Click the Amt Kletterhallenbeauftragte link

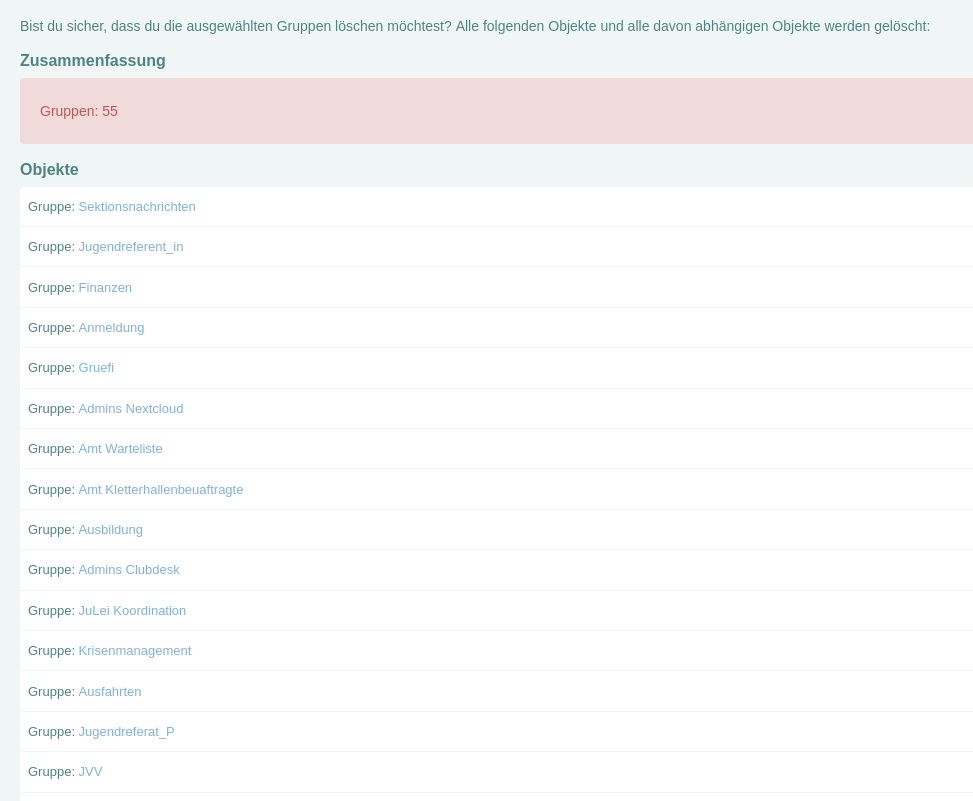[161, 490]
